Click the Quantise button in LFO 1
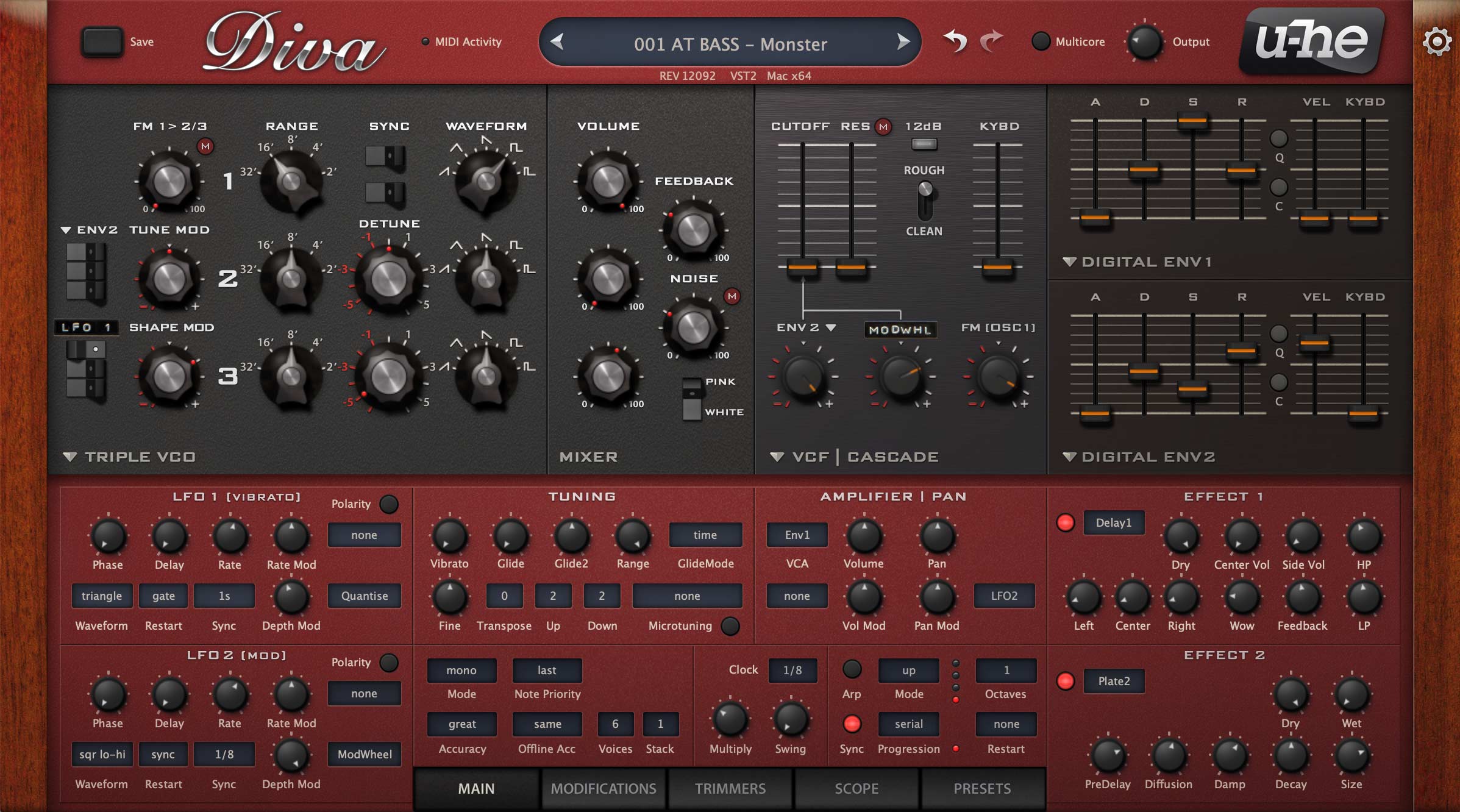Screen dimensions: 1460x812 364,596
